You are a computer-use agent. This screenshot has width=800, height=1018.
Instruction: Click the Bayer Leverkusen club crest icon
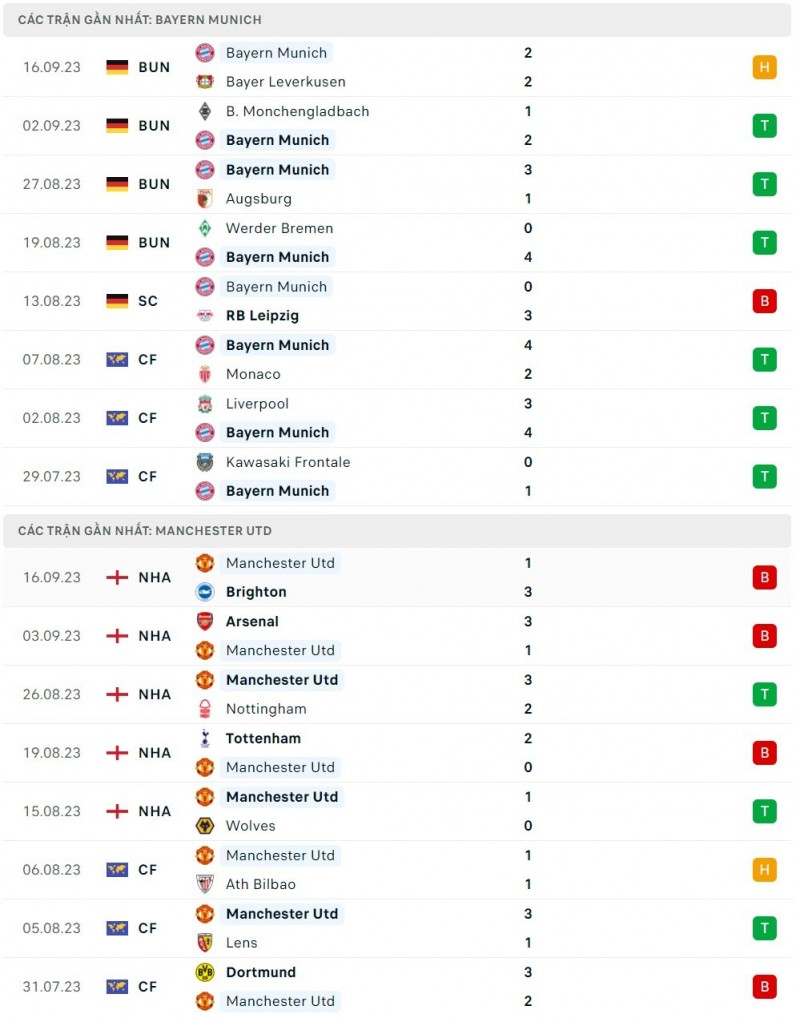(205, 82)
